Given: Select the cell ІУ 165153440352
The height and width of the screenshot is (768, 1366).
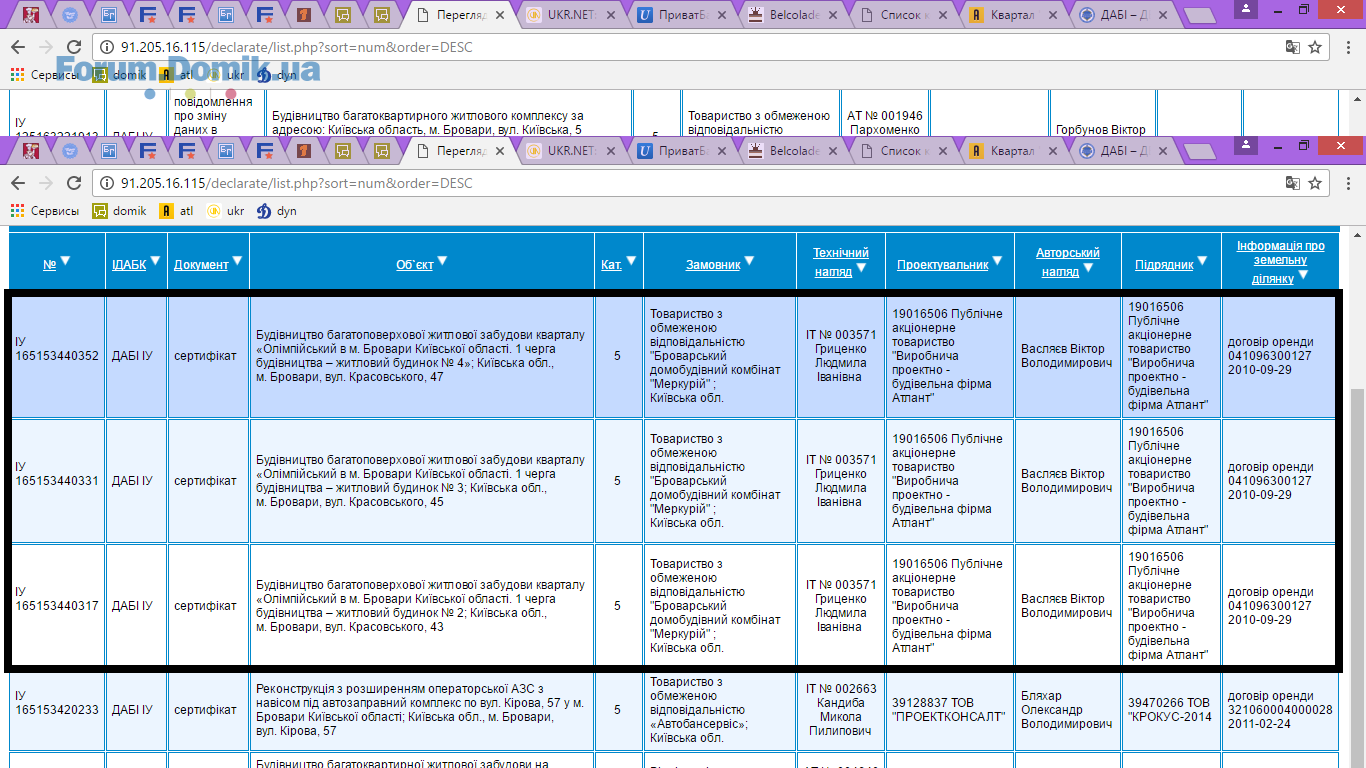Looking at the screenshot, I should coord(57,357).
